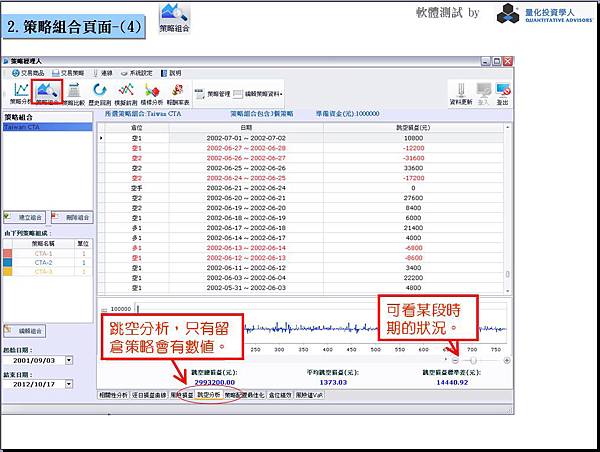Click the 編輯組合 button
This screenshot has height=452, width=600.
click(24, 331)
